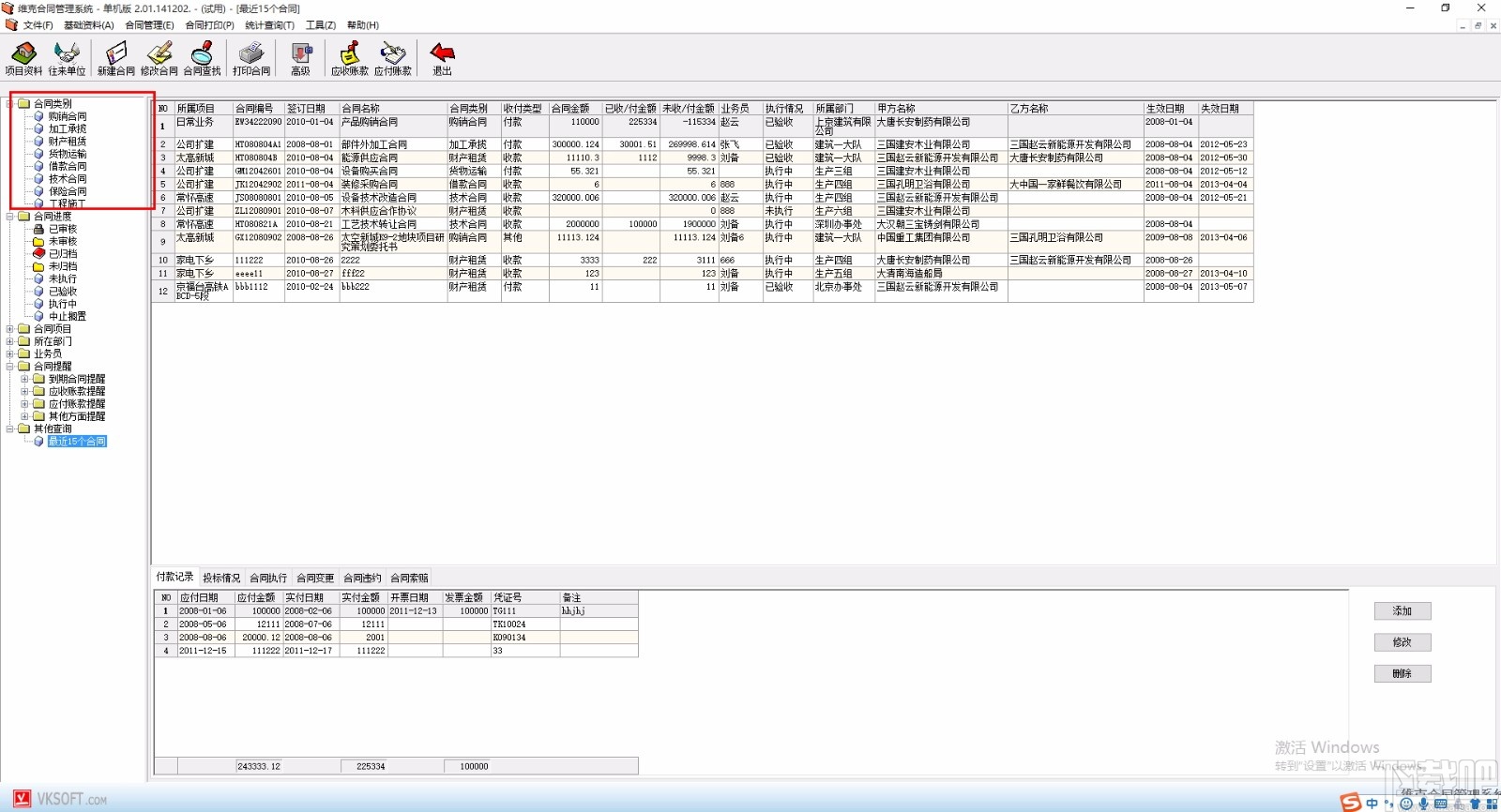Open the 基础资料(A) menu
This screenshot has width=1501, height=812.
click(89, 25)
